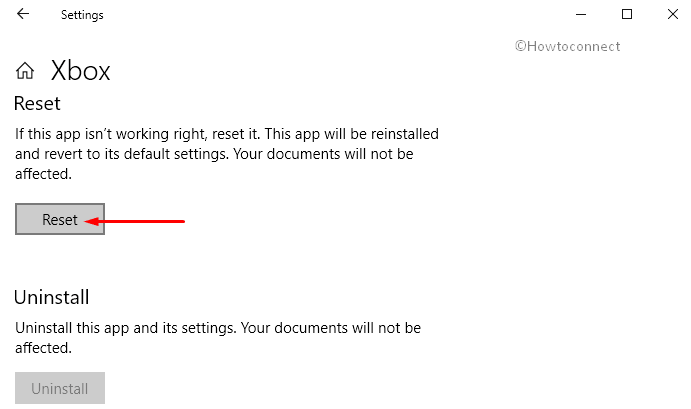Click "affected." ending the Reset description

(43, 174)
